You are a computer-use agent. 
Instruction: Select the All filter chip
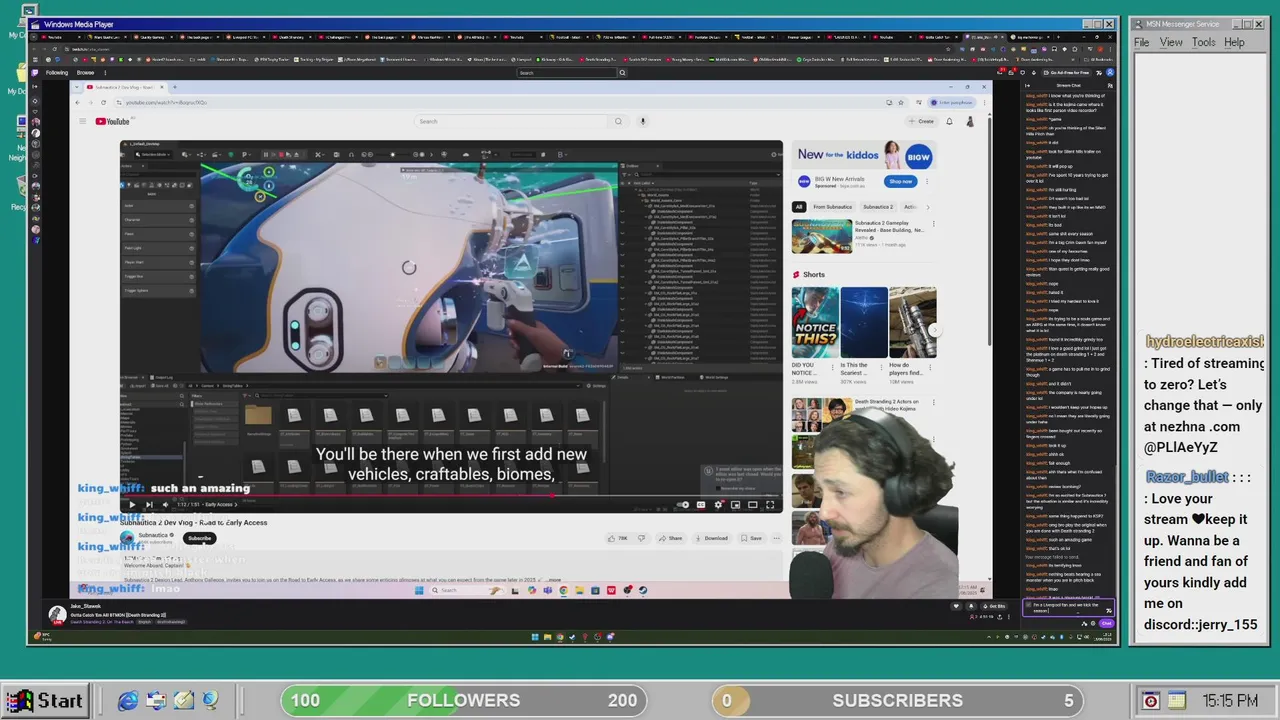[x=799, y=207]
